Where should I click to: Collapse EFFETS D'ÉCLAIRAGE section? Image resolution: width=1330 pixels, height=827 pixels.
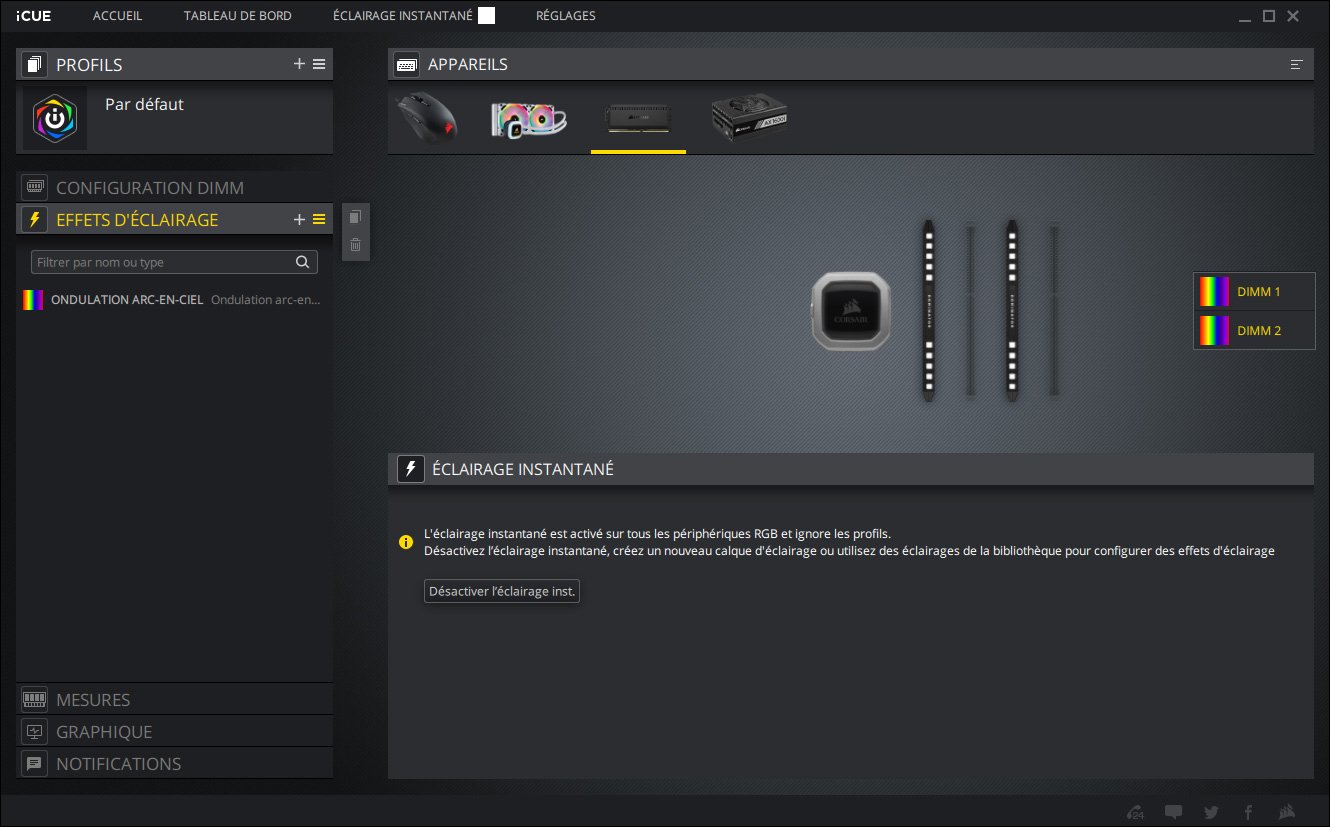(137, 219)
